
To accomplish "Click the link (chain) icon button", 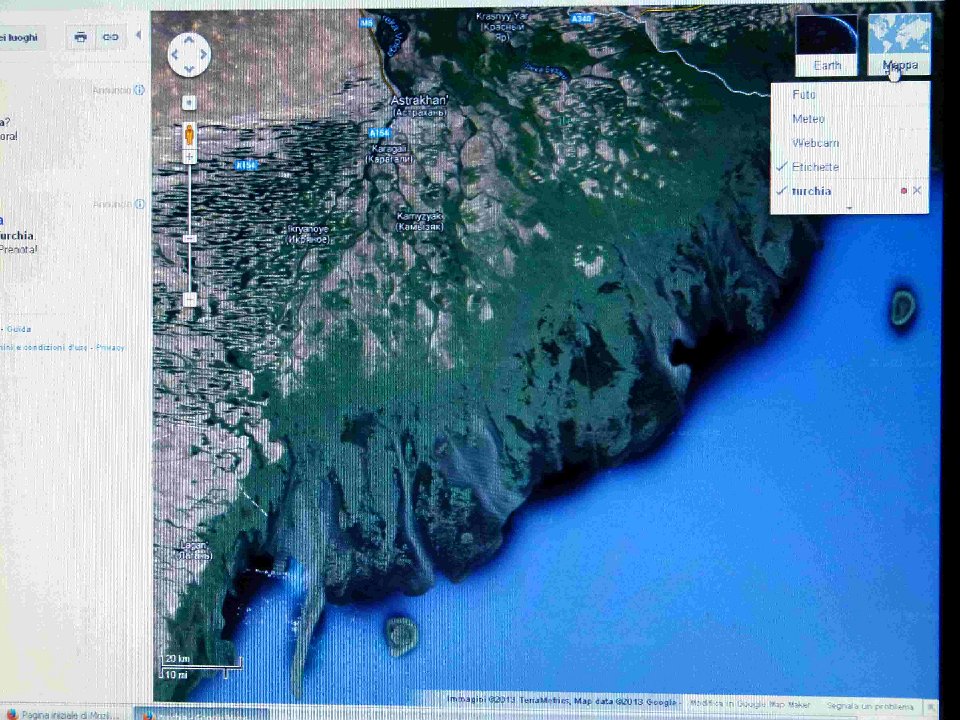I will tap(111, 37).
